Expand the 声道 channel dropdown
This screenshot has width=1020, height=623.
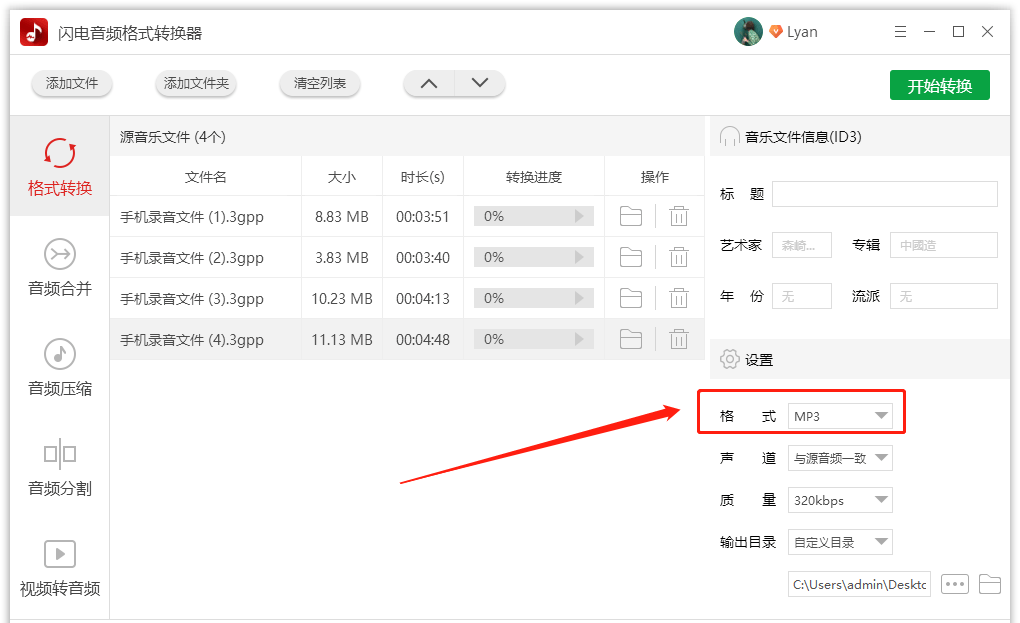(x=840, y=457)
